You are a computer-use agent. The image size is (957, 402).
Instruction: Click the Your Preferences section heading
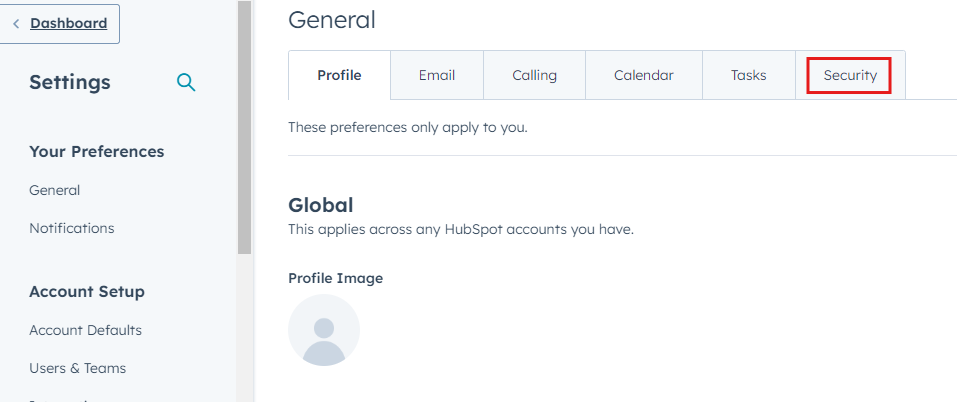point(97,152)
